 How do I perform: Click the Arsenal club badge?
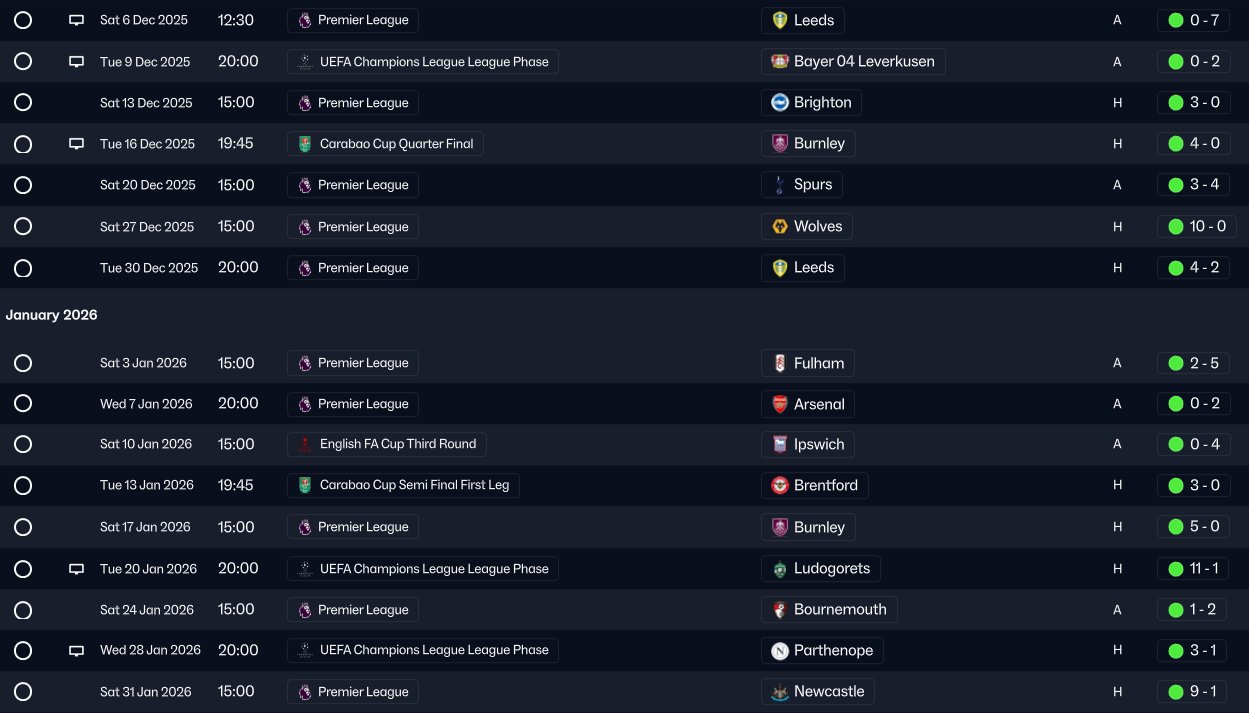pos(780,404)
